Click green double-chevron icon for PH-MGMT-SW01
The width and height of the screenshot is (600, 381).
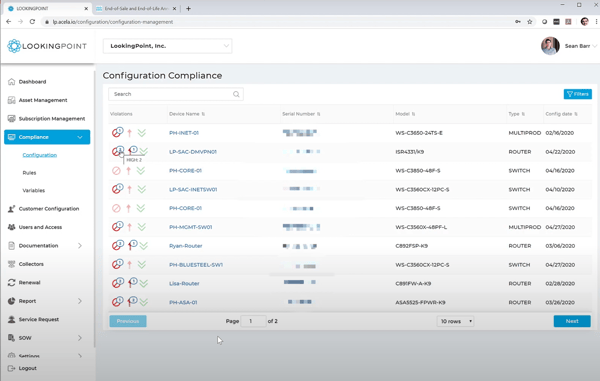pos(142,227)
